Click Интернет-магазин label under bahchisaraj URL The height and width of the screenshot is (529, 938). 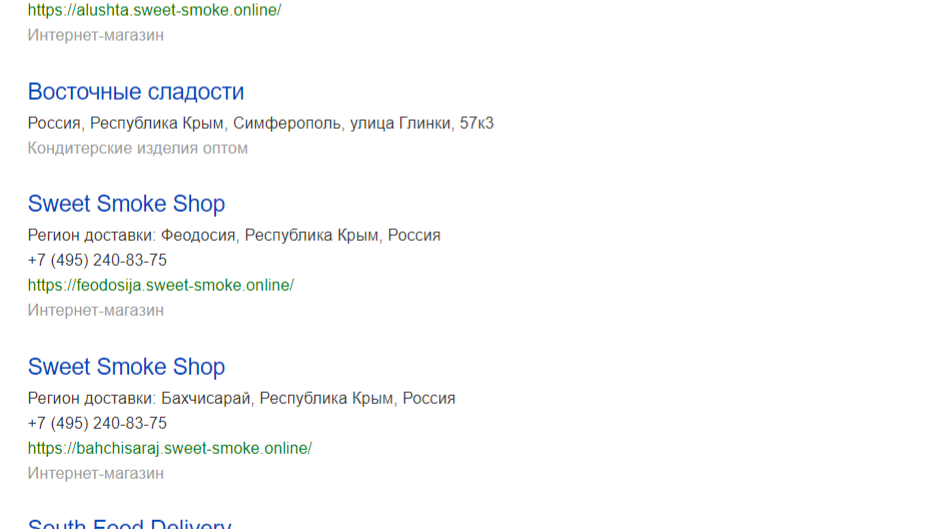96,474
